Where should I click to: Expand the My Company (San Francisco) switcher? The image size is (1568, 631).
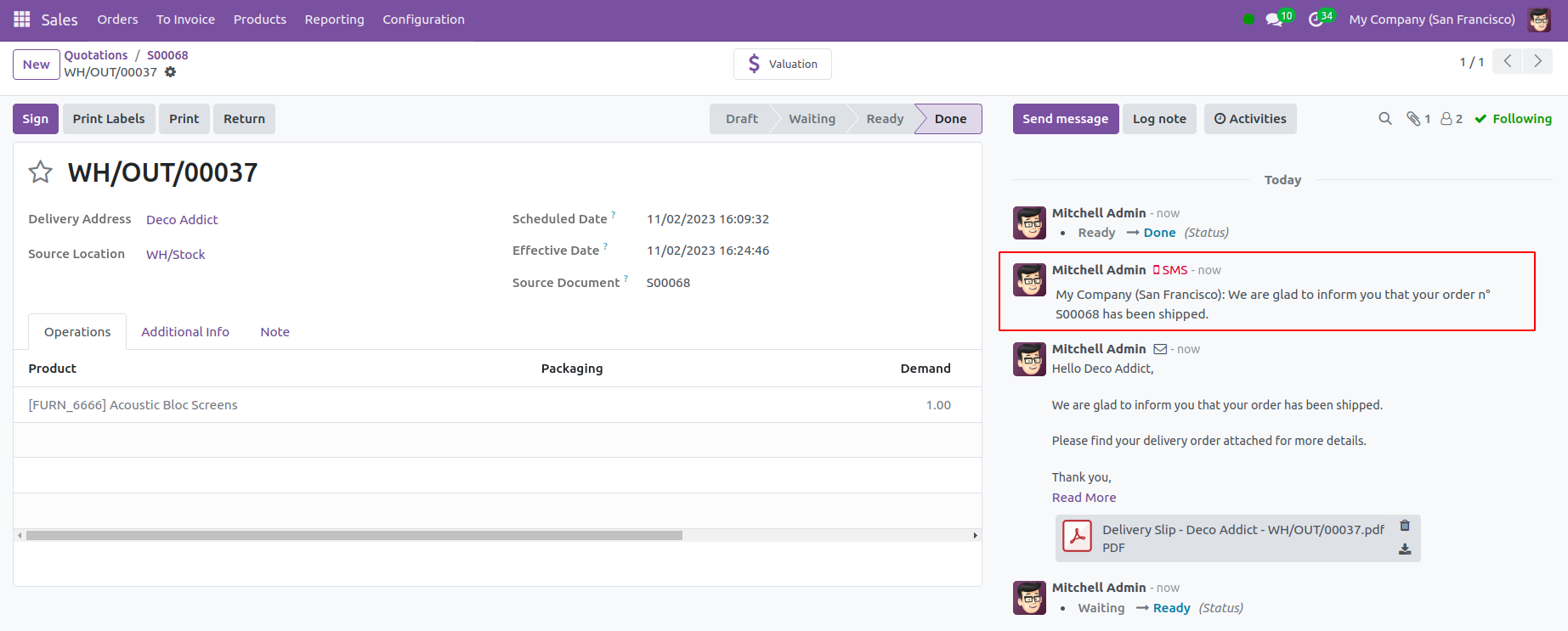[x=1431, y=20]
